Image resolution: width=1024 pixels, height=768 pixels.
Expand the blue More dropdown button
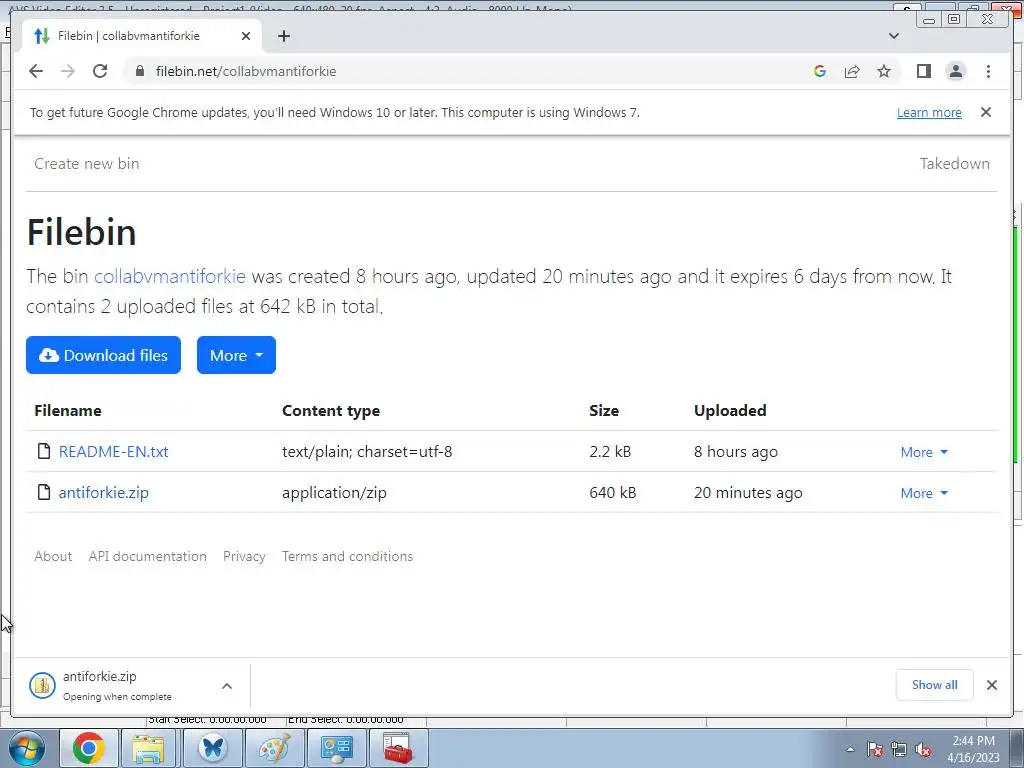pos(236,355)
